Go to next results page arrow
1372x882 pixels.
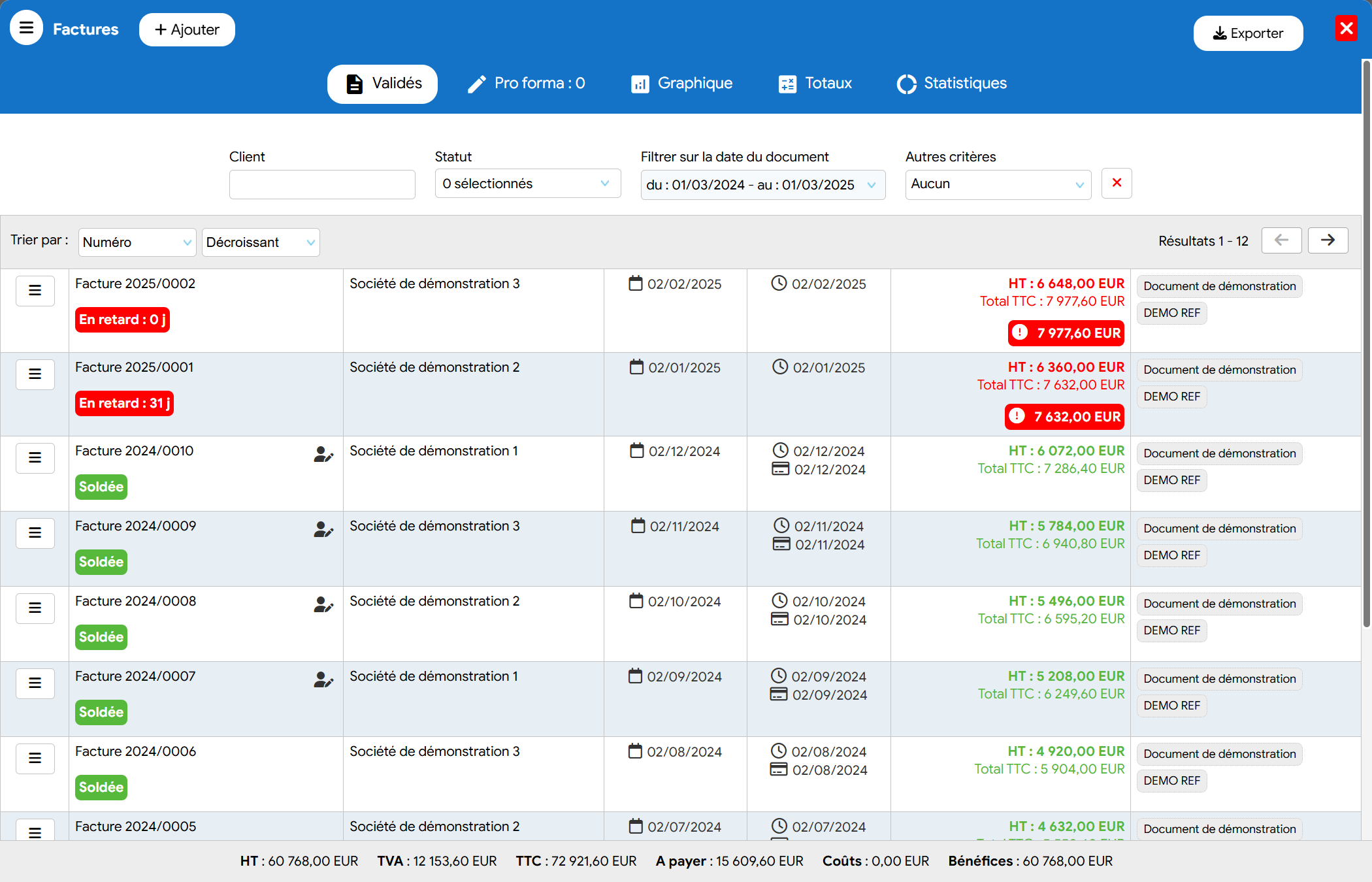tap(1328, 240)
